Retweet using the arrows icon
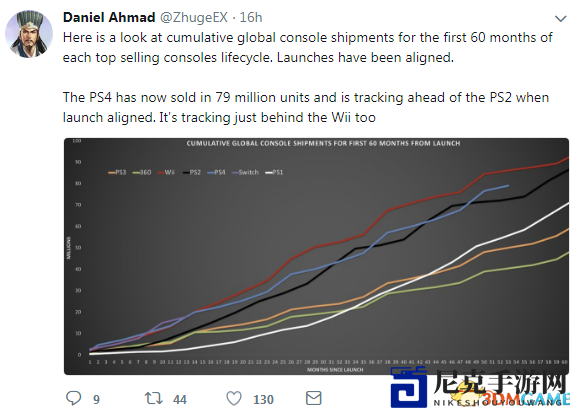The height and width of the screenshot is (412, 575). (x=154, y=398)
